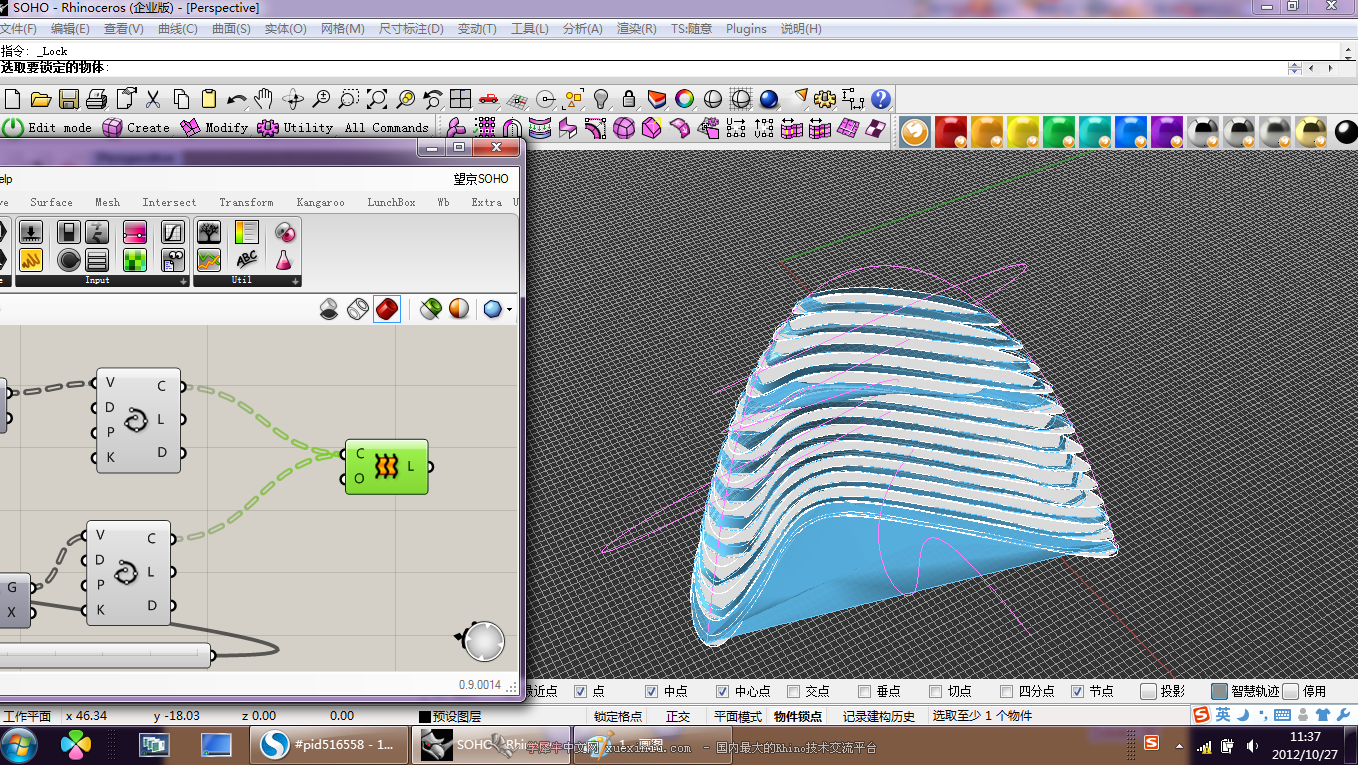This screenshot has height=768, width=1366.
Task: Uncheck the 中心点 center osnap checkbox
Action: click(x=723, y=691)
